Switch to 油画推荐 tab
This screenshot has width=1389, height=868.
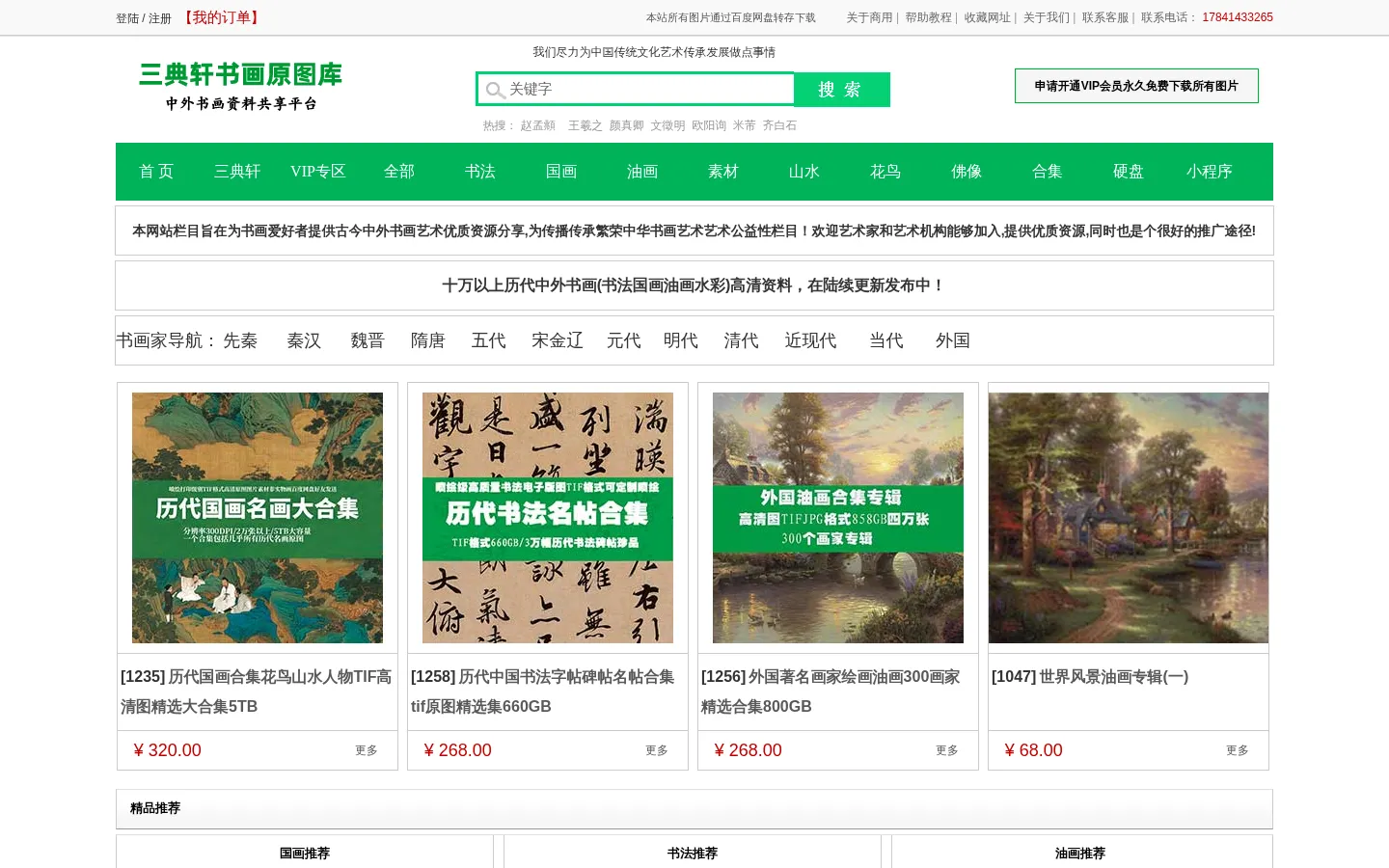pyautogui.click(x=1080, y=853)
